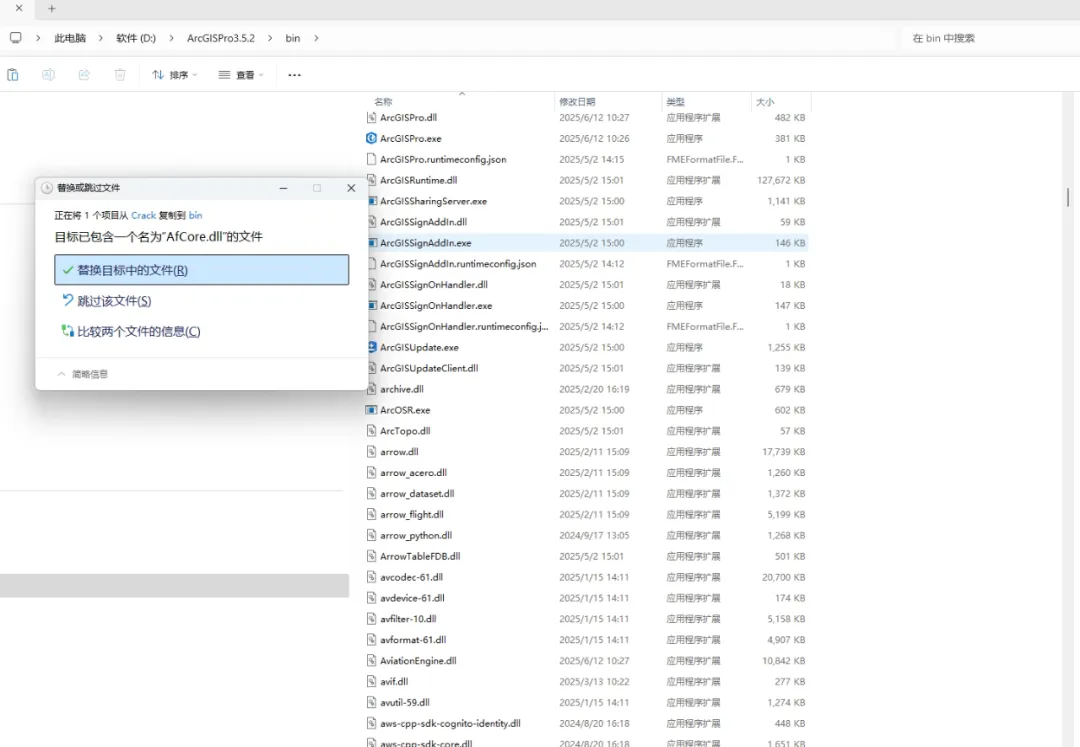The height and width of the screenshot is (747, 1080).
Task: Close the 替换或跳过文件 dialog
Action: point(351,188)
